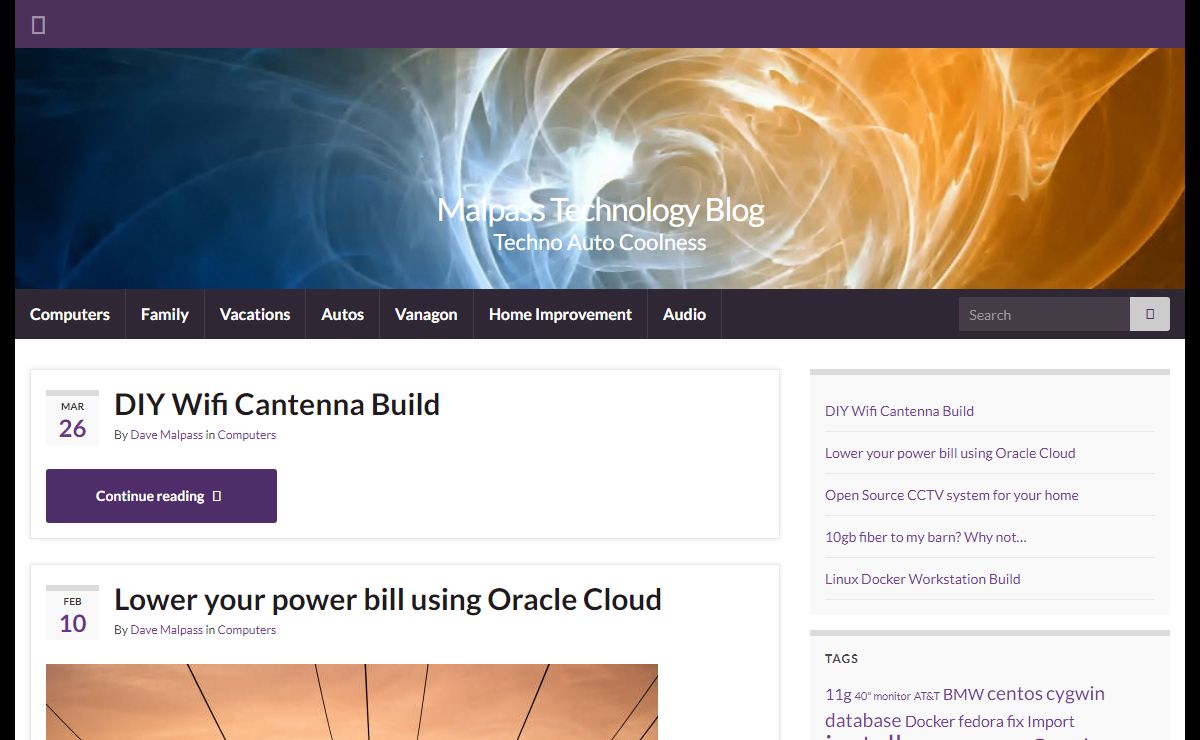Click the search submit icon button

(1149, 314)
